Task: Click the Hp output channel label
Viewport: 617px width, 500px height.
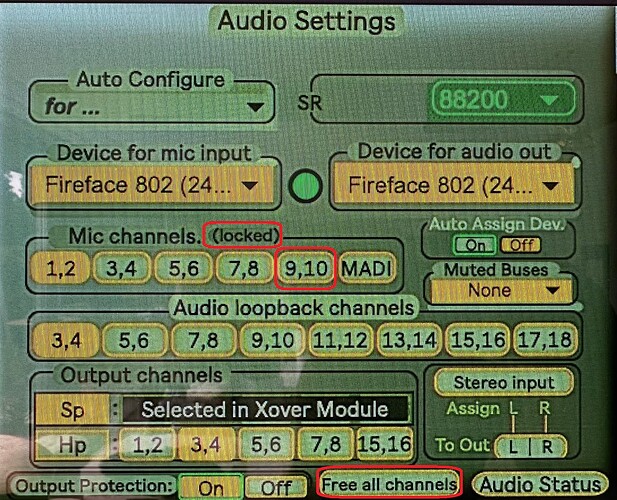Action: (x=72, y=445)
